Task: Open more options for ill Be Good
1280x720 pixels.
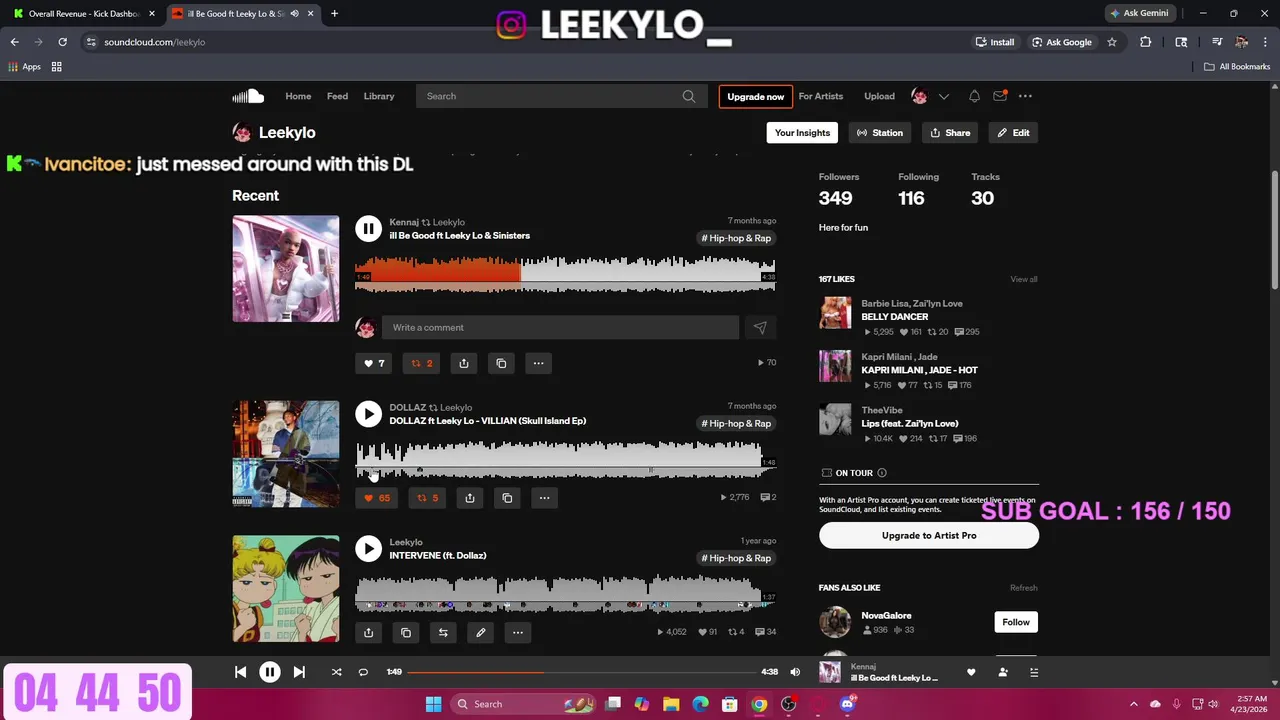Action: pyautogui.click(x=538, y=363)
